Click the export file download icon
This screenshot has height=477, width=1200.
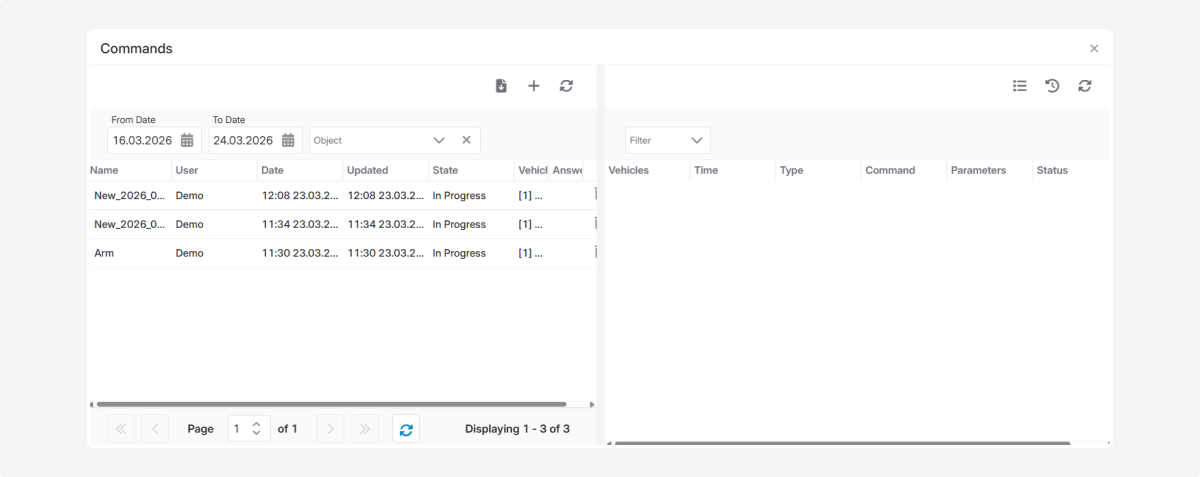coord(501,86)
